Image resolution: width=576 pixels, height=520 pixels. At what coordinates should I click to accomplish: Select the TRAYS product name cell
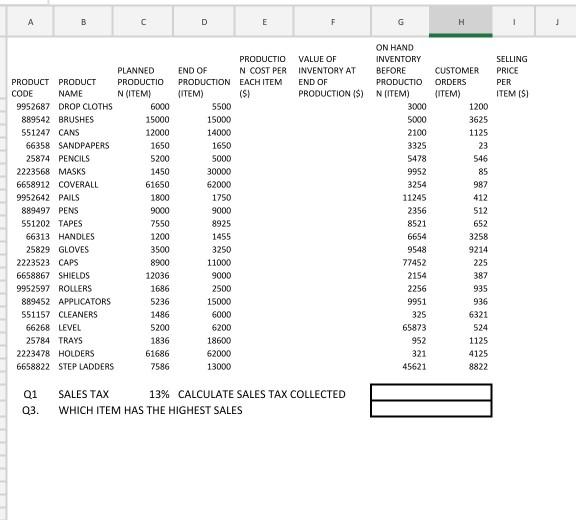(x=70, y=341)
